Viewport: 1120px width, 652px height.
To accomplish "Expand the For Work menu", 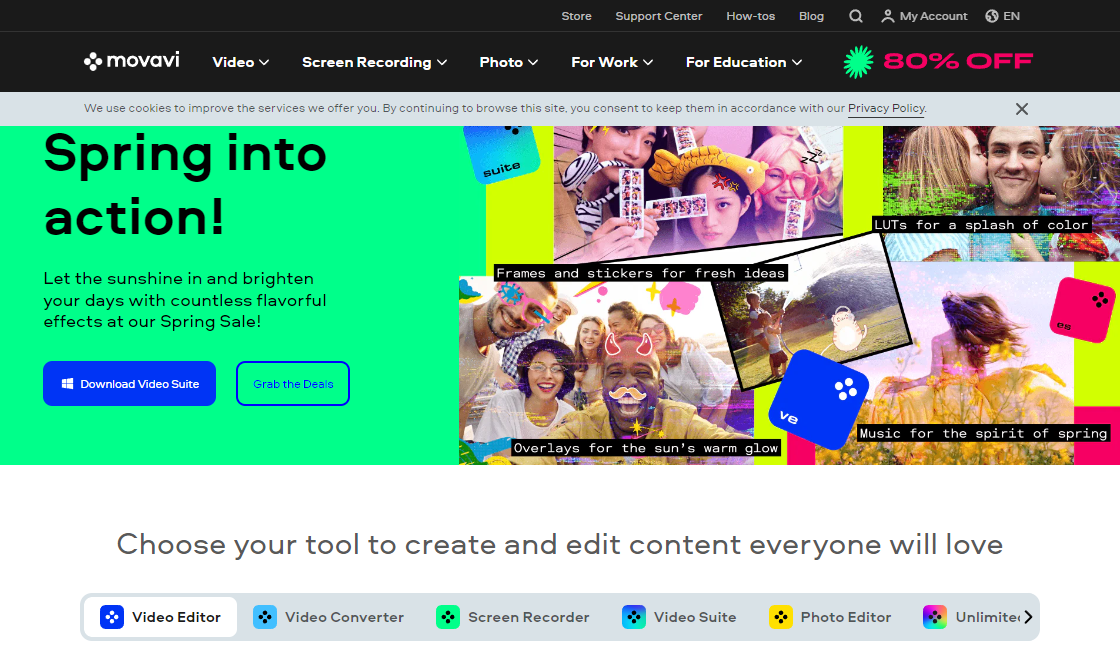I will (612, 62).
